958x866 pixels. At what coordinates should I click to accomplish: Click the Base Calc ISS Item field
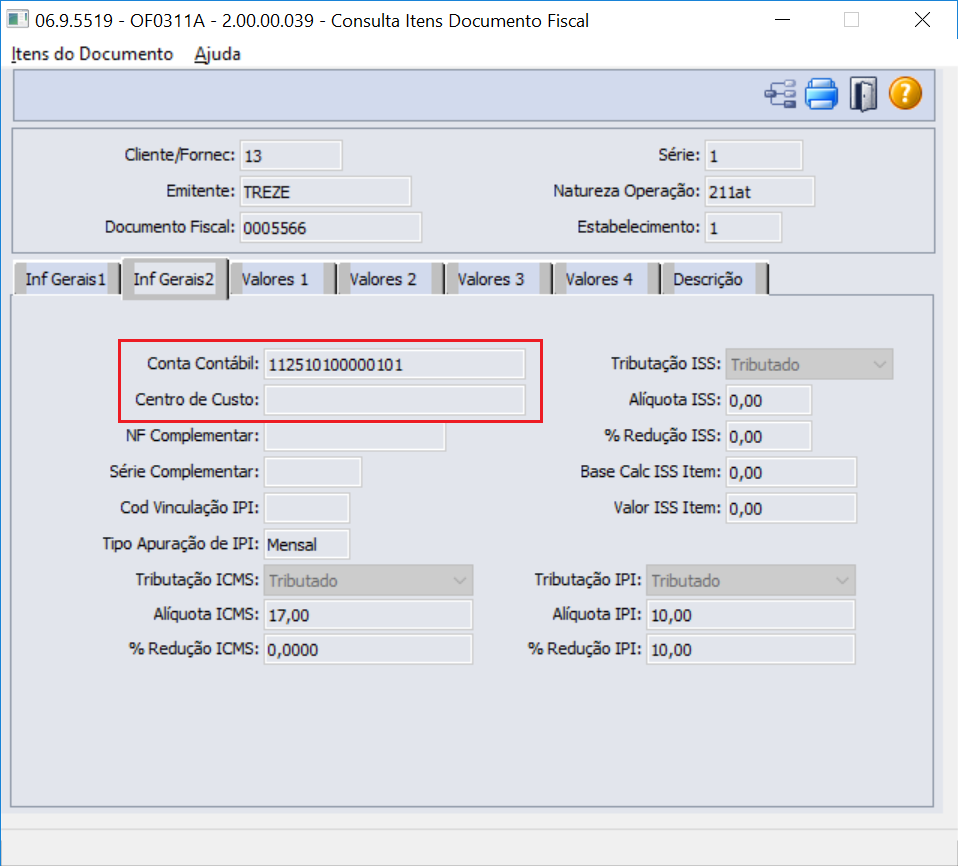pos(791,472)
